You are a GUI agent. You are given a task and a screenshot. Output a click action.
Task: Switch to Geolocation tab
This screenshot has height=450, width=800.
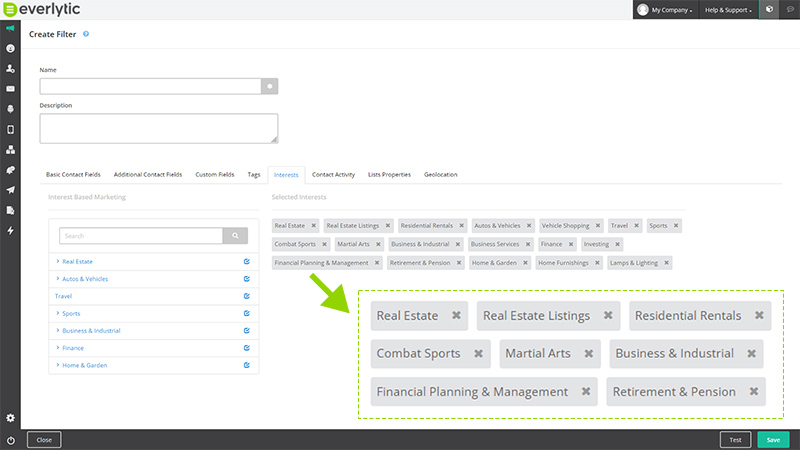[440, 174]
